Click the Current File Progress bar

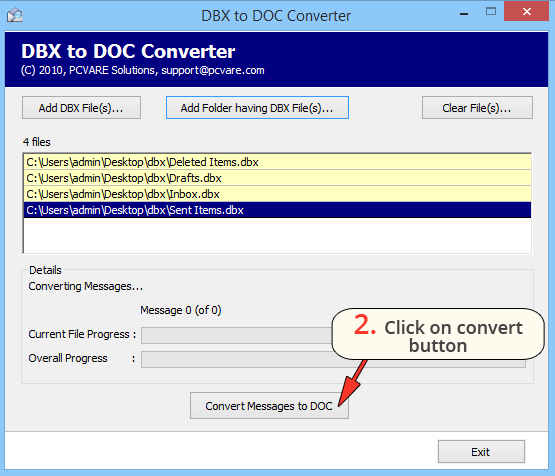tap(236, 335)
